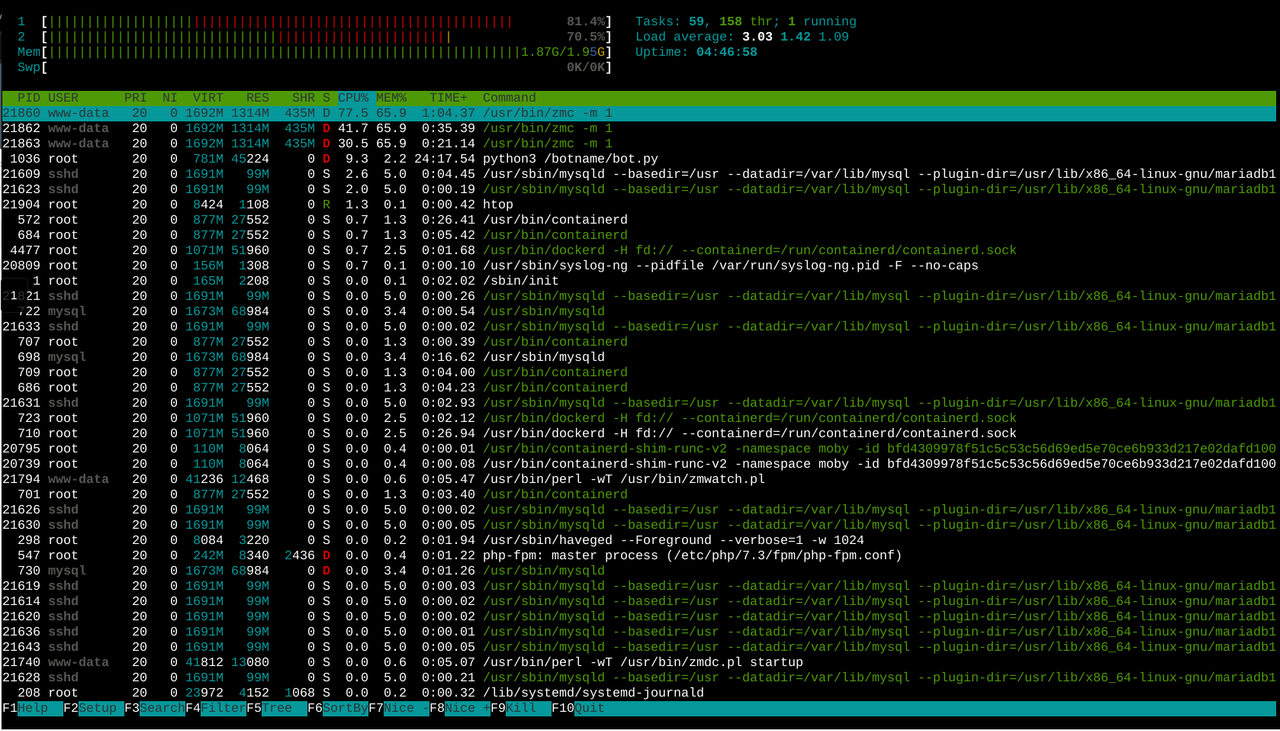Select the mysqld thread row with PID 21643
1280x731 pixels.
[640, 647]
